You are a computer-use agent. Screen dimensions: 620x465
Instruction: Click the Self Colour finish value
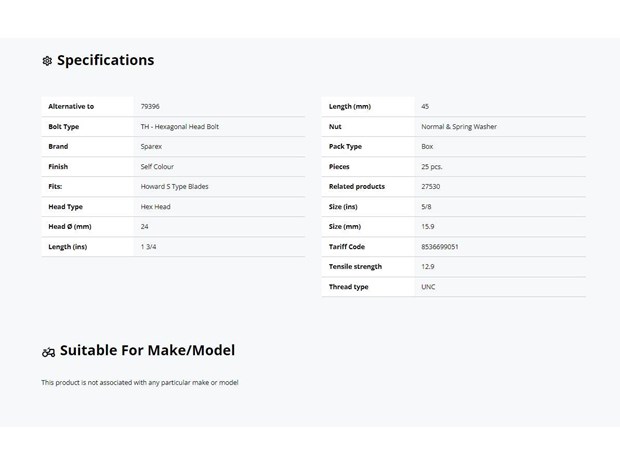pyautogui.click(x=157, y=166)
